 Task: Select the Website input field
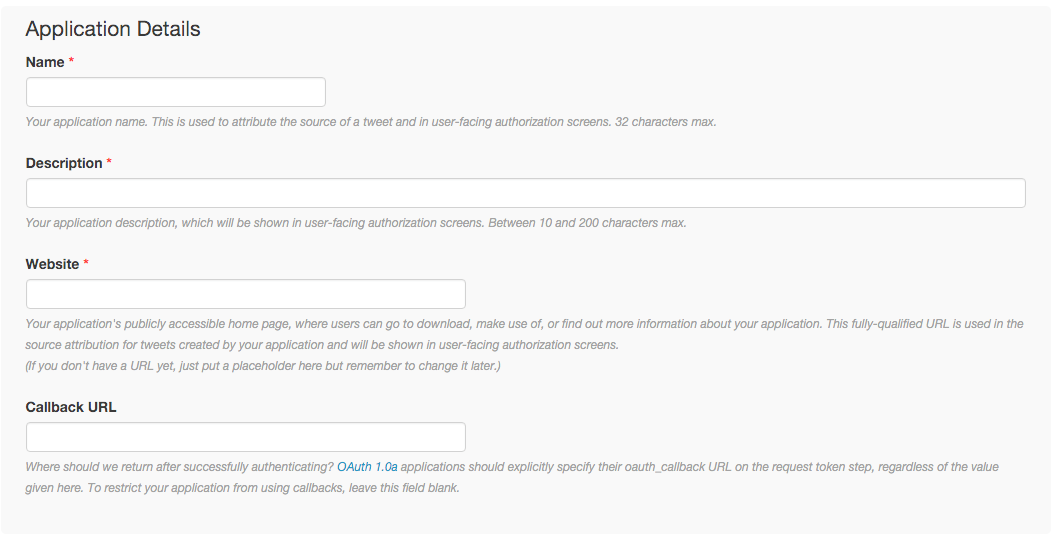pos(246,294)
